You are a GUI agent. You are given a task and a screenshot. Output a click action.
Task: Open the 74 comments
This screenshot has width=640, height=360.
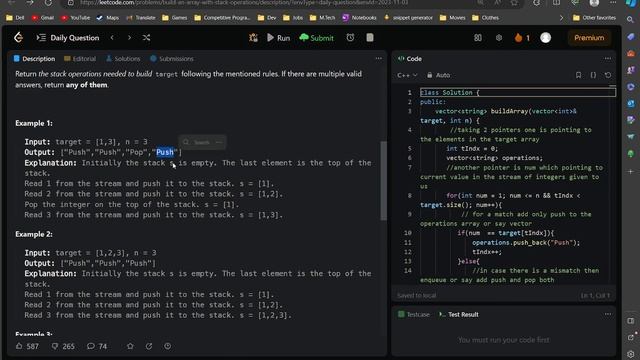pos(97,346)
